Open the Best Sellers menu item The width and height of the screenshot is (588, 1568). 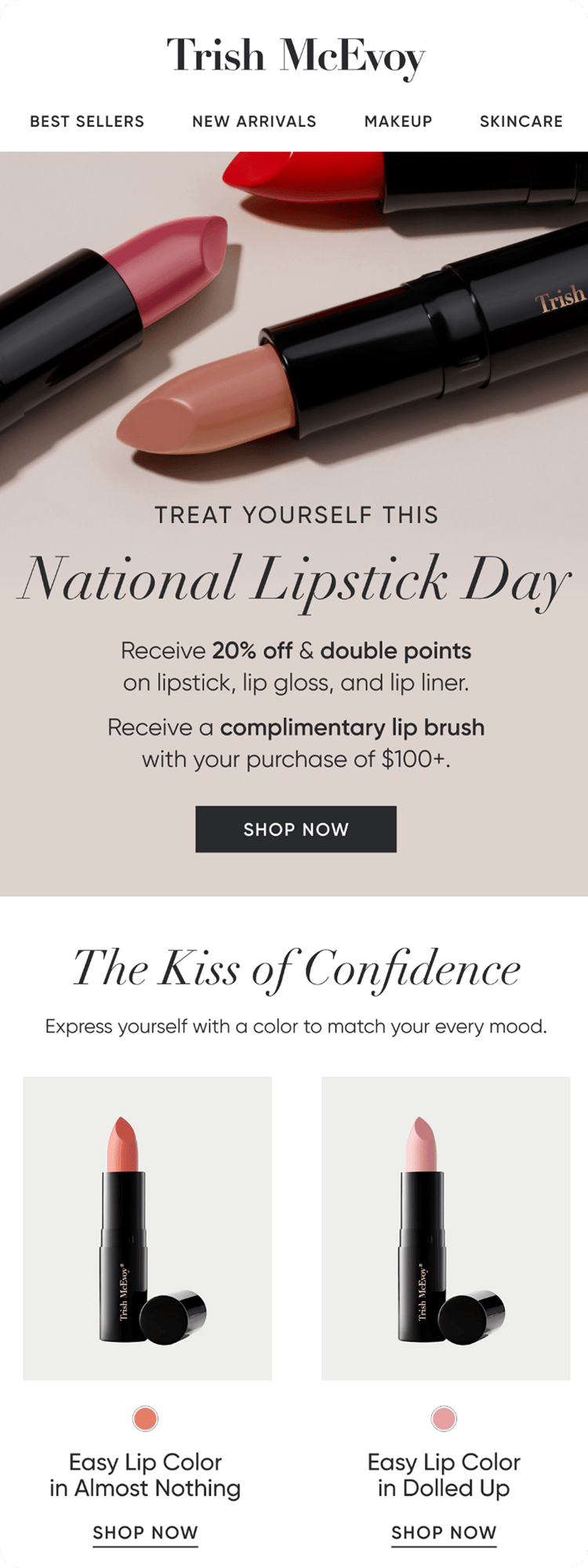87,122
